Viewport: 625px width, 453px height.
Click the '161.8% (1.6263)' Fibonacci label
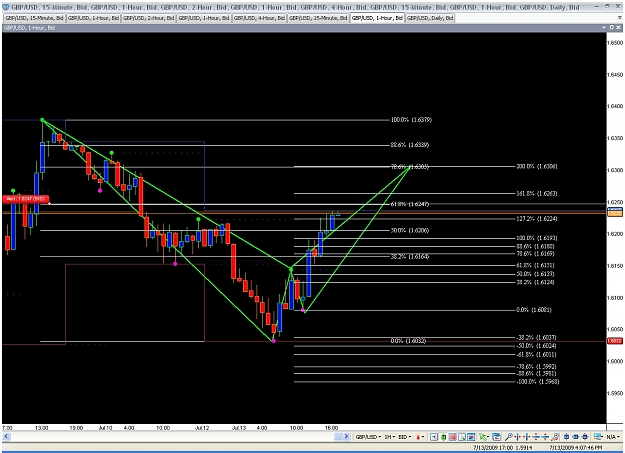tap(537, 193)
